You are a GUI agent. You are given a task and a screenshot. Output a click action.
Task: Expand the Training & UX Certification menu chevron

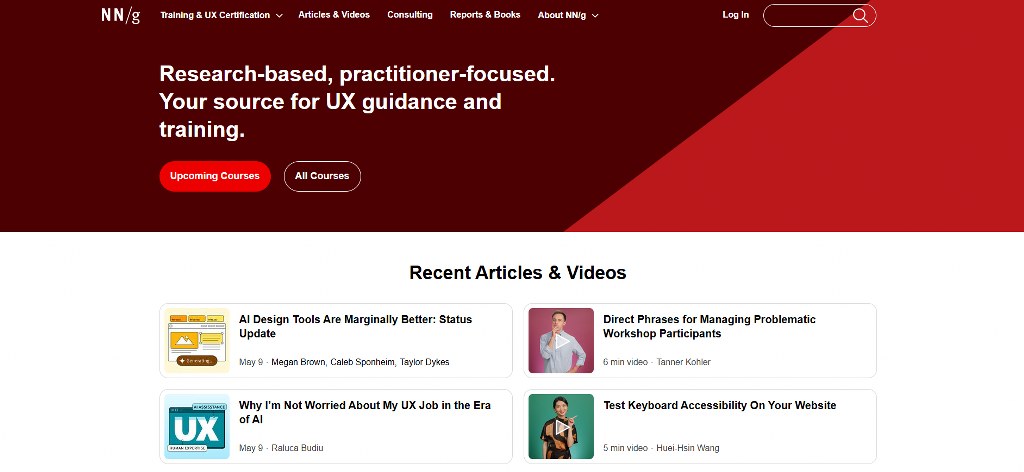[279, 15]
